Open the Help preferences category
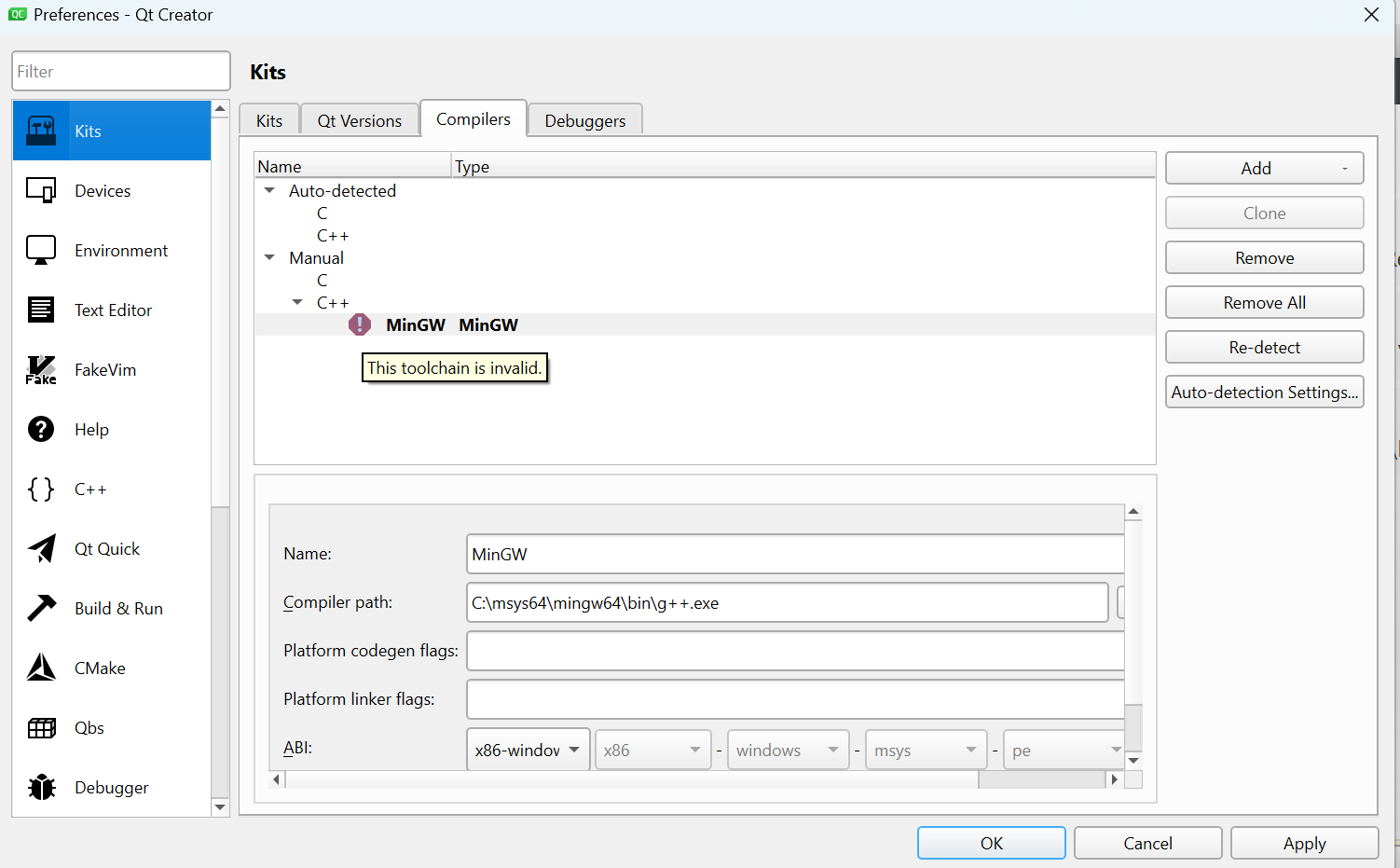 click(112, 429)
